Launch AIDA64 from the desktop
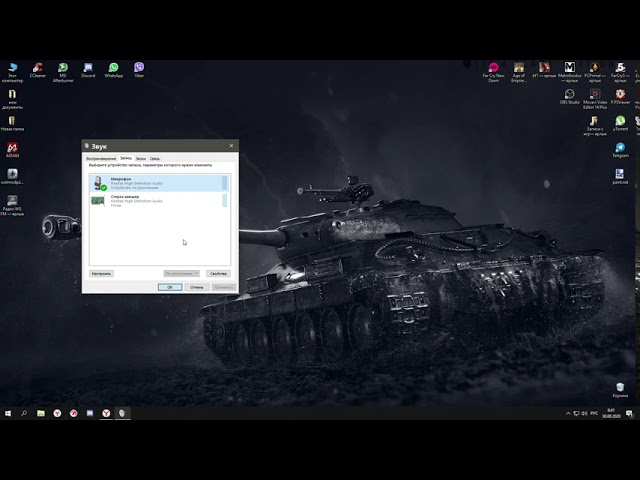Viewport: 640px width, 480px height. (x=12, y=150)
